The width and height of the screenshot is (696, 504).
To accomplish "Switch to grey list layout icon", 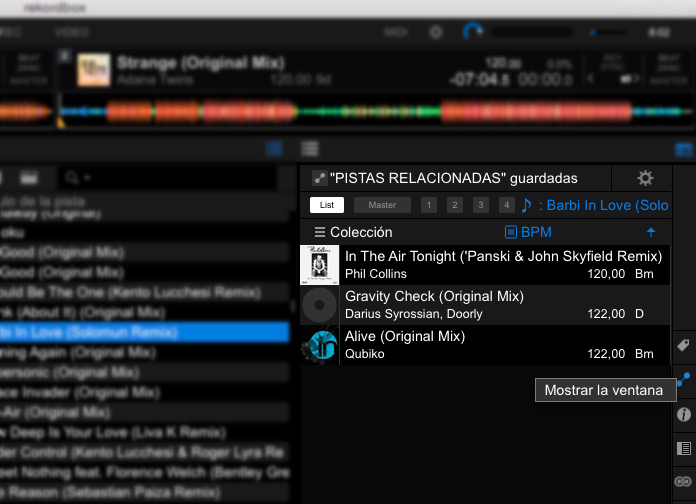I will point(310,148).
